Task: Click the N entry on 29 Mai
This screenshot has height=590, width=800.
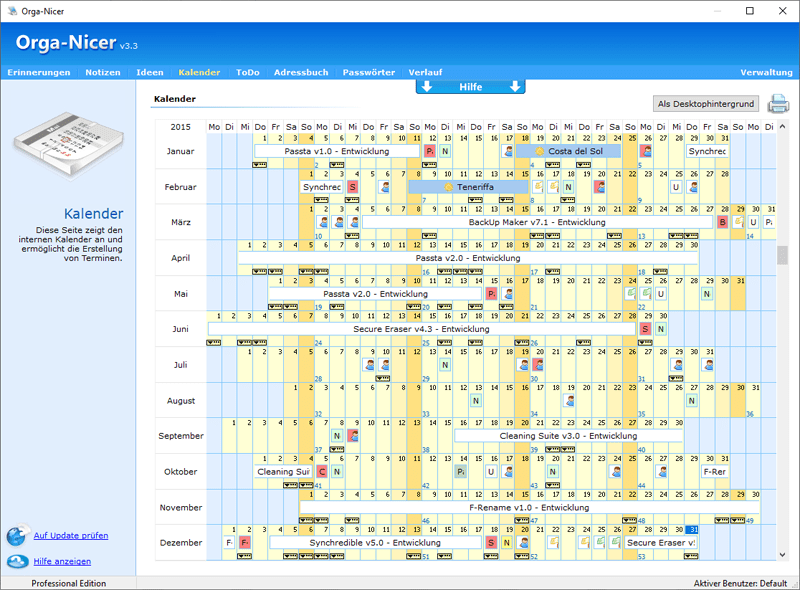Action: tap(707, 293)
